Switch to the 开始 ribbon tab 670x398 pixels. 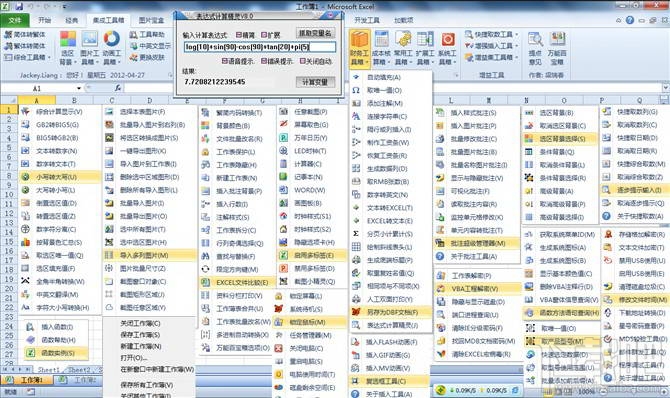(x=44, y=20)
